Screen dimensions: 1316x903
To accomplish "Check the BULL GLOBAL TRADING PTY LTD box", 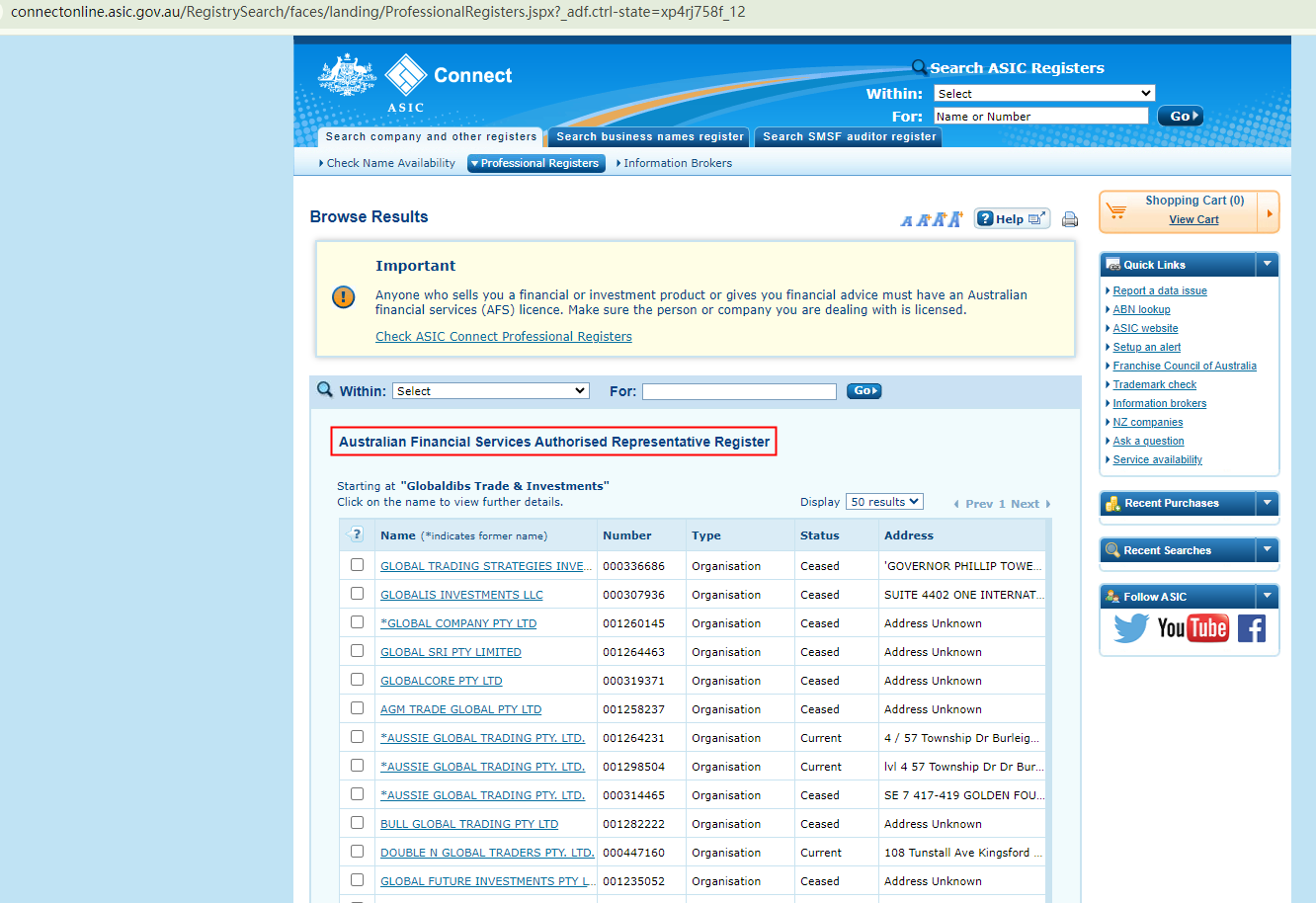I will (358, 823).
